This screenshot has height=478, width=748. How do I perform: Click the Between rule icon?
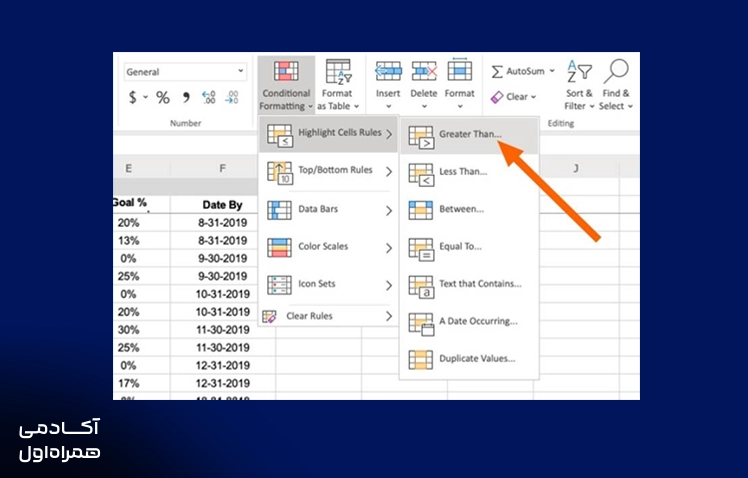420,210
